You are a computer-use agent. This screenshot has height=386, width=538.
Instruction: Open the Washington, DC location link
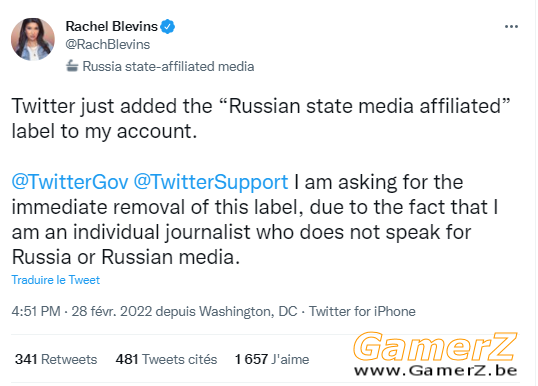coord(248,312)
